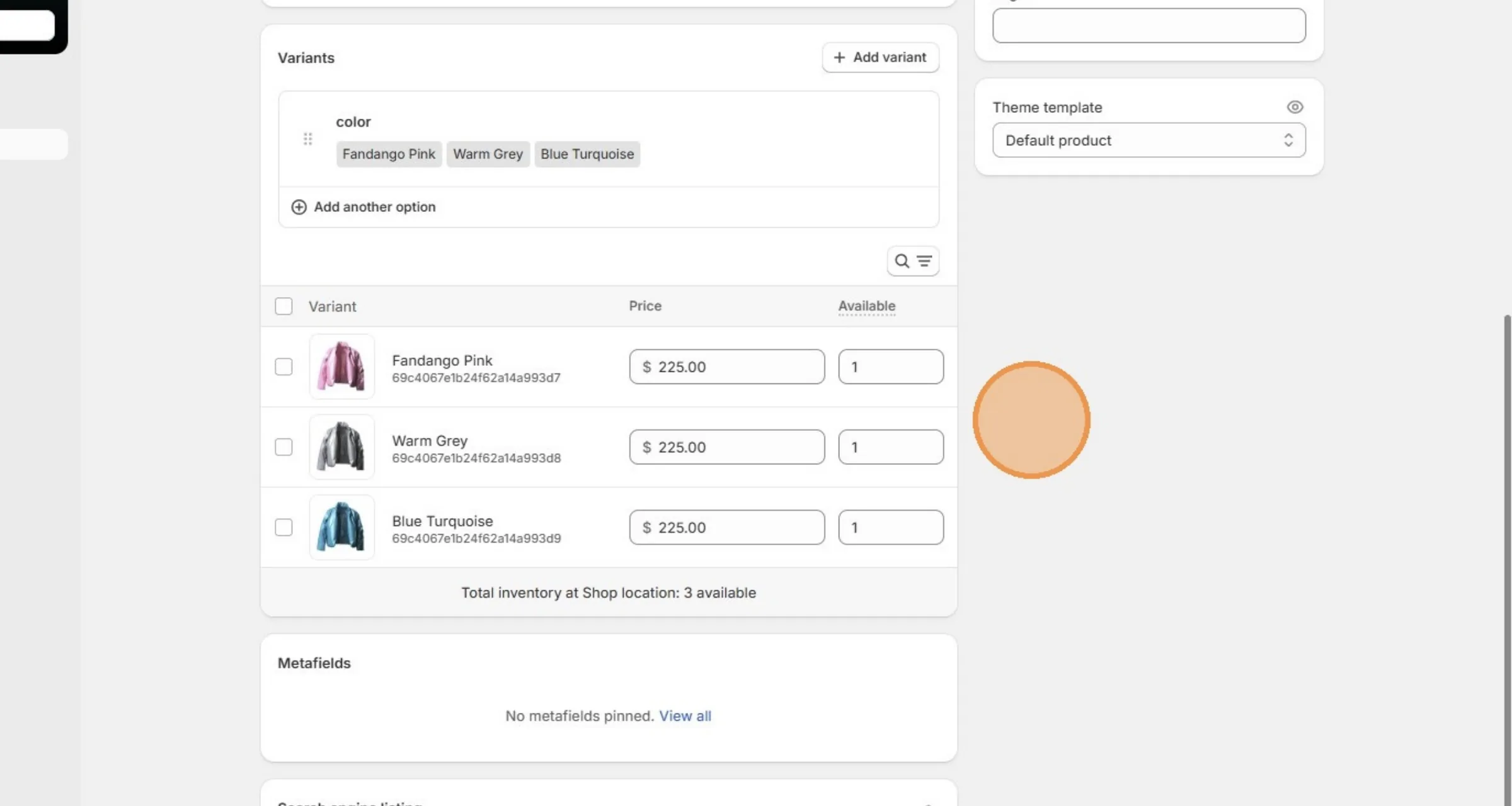
Task: Click the Total inventory at Shop location text
Action: 609,593
